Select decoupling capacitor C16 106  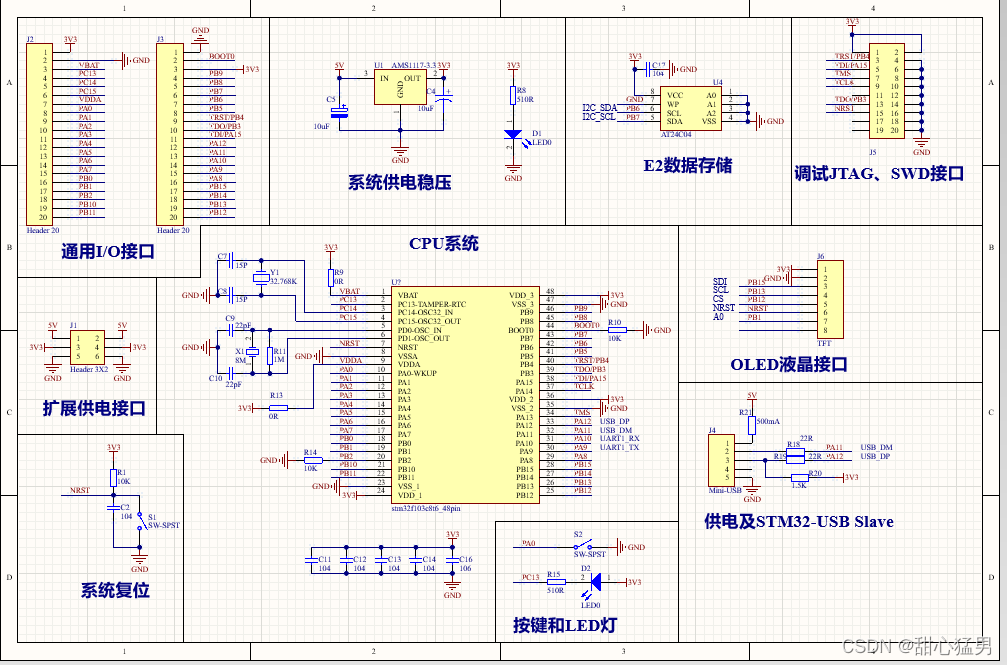pos(452,560)
